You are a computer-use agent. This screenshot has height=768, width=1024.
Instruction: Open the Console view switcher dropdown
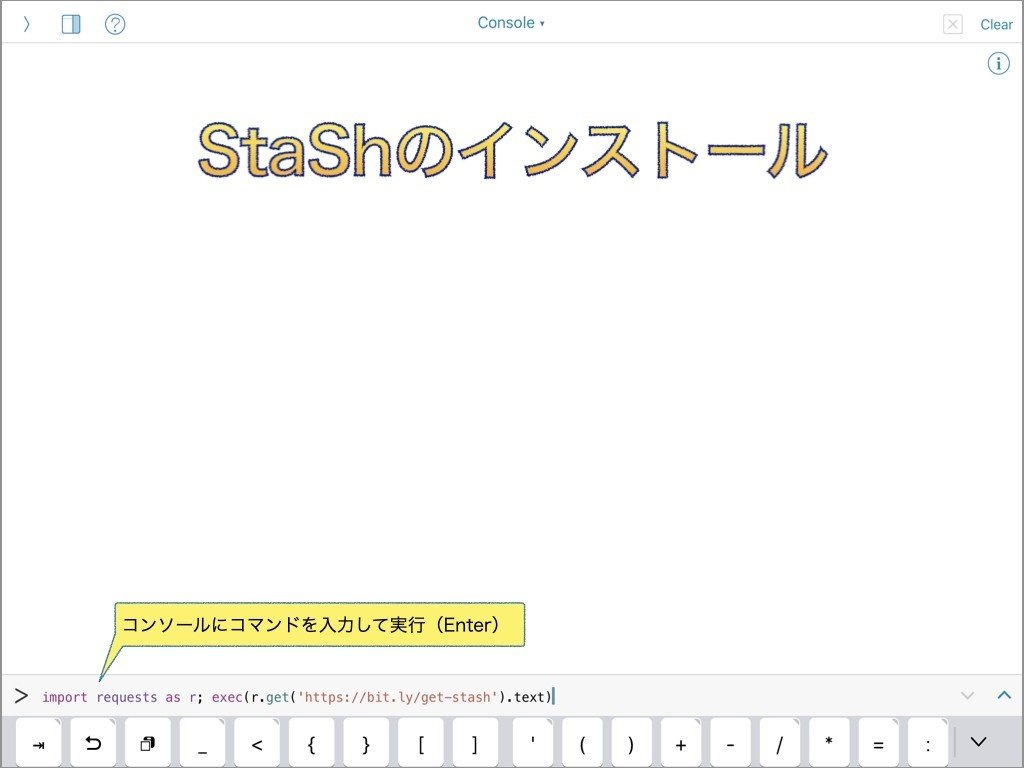tap(511, 22)
